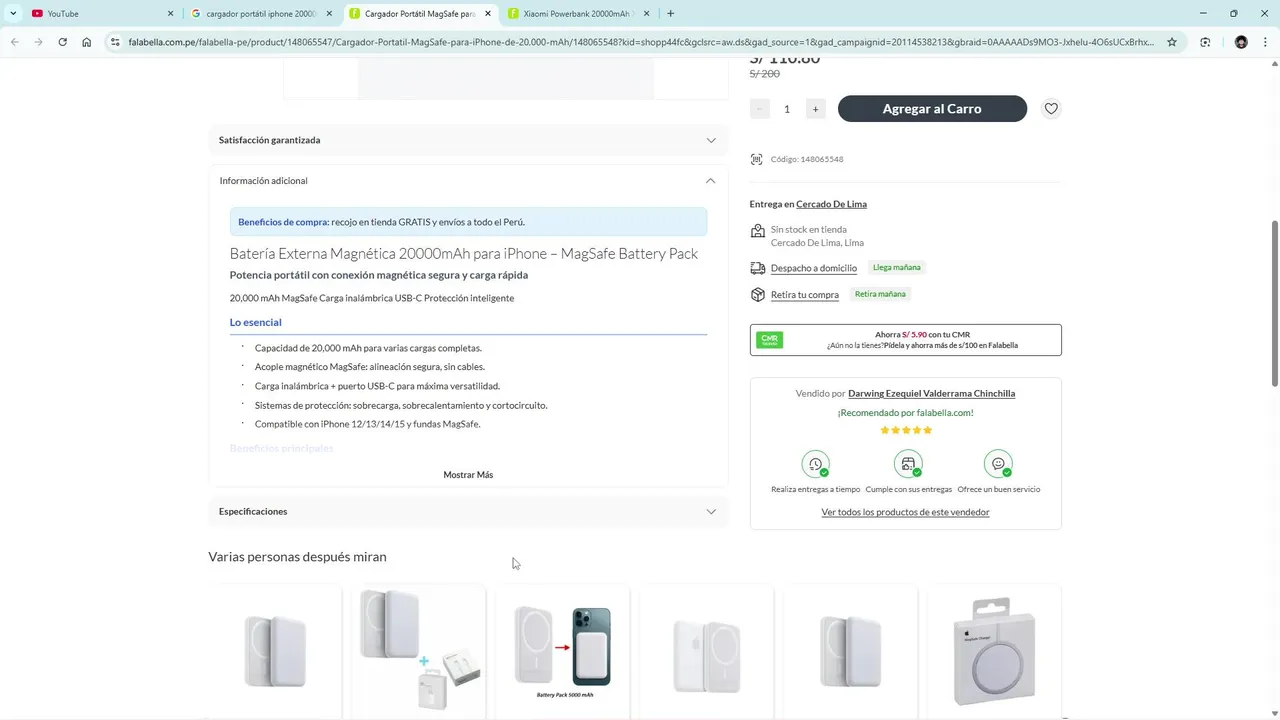View site information icon in address bar
The image size is (1280, 720).
click(x=115, y=42)
